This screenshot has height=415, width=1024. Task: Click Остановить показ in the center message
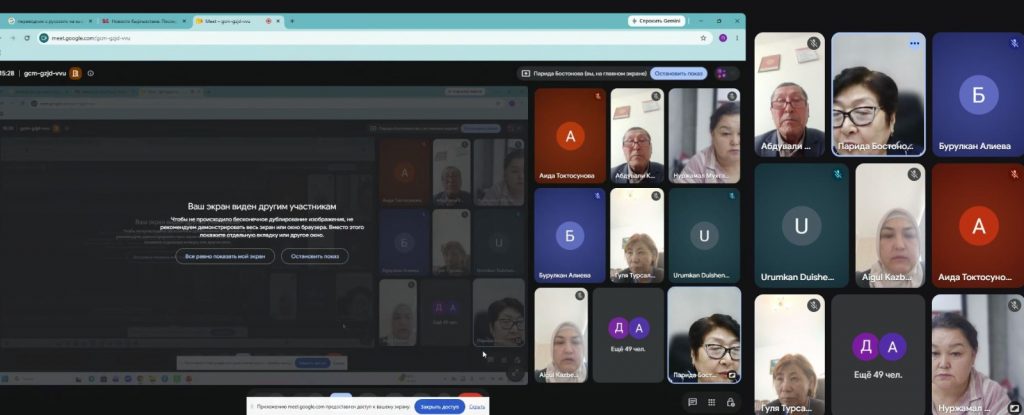(x=315, y=256)
